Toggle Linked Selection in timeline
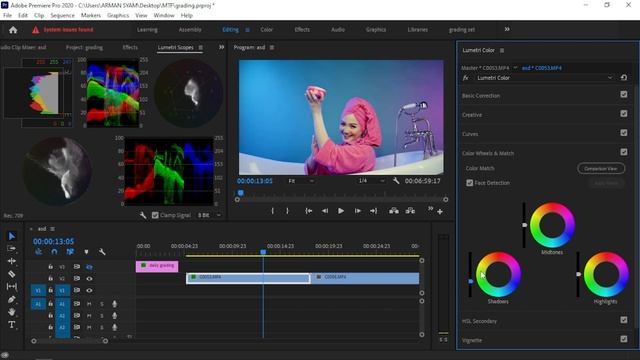The image size is (640, 360). tap(70, 252)
